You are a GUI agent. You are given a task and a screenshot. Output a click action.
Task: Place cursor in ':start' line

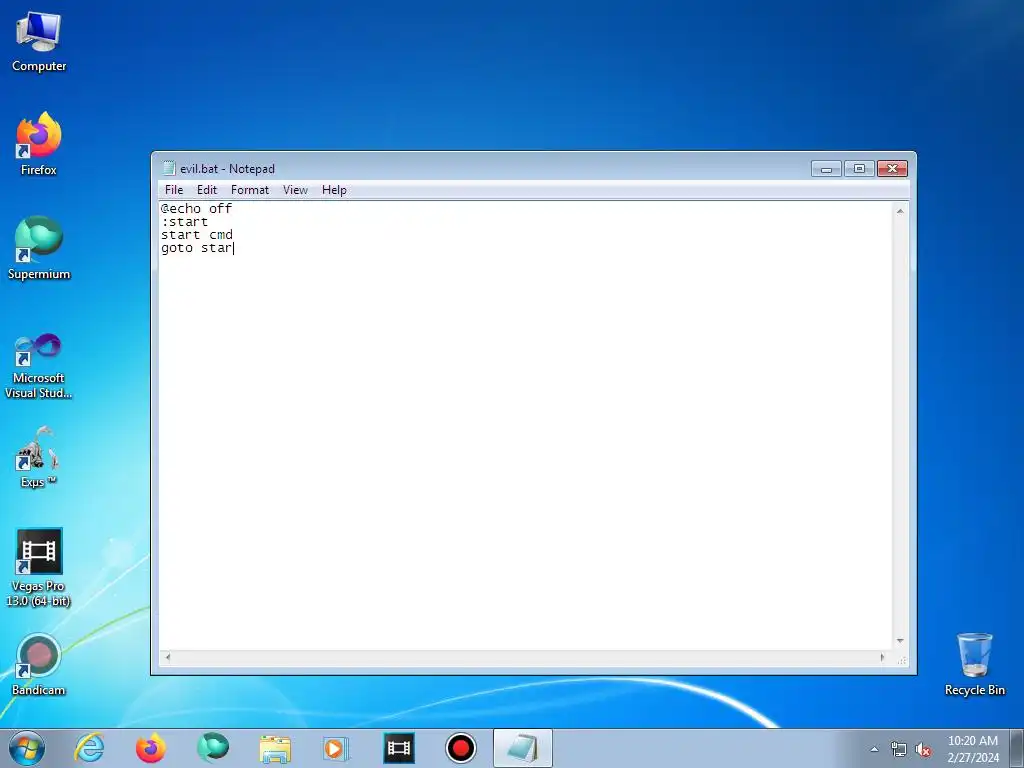point(184,221)
